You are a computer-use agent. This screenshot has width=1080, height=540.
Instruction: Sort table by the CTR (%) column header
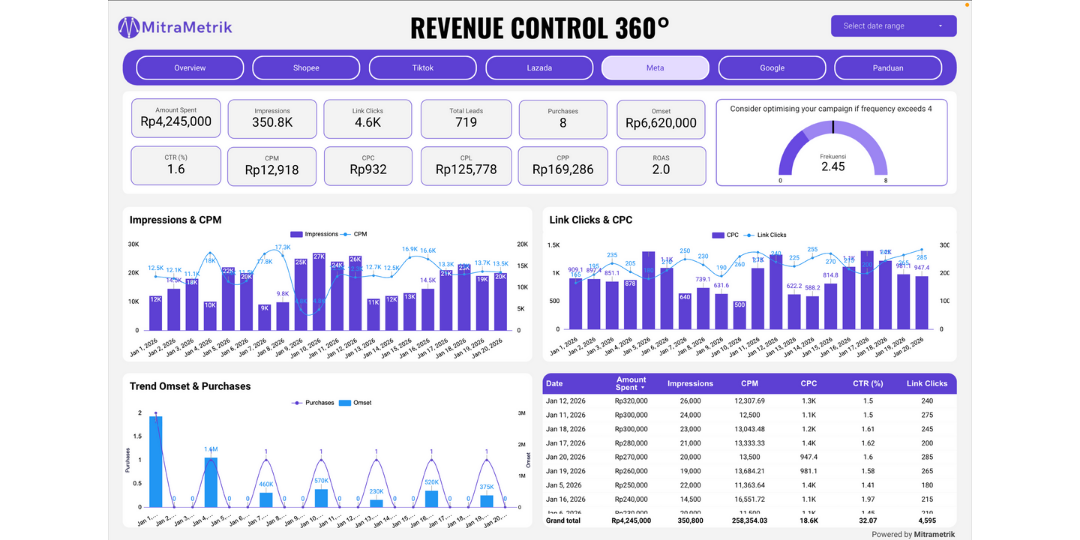click(866, 383)
